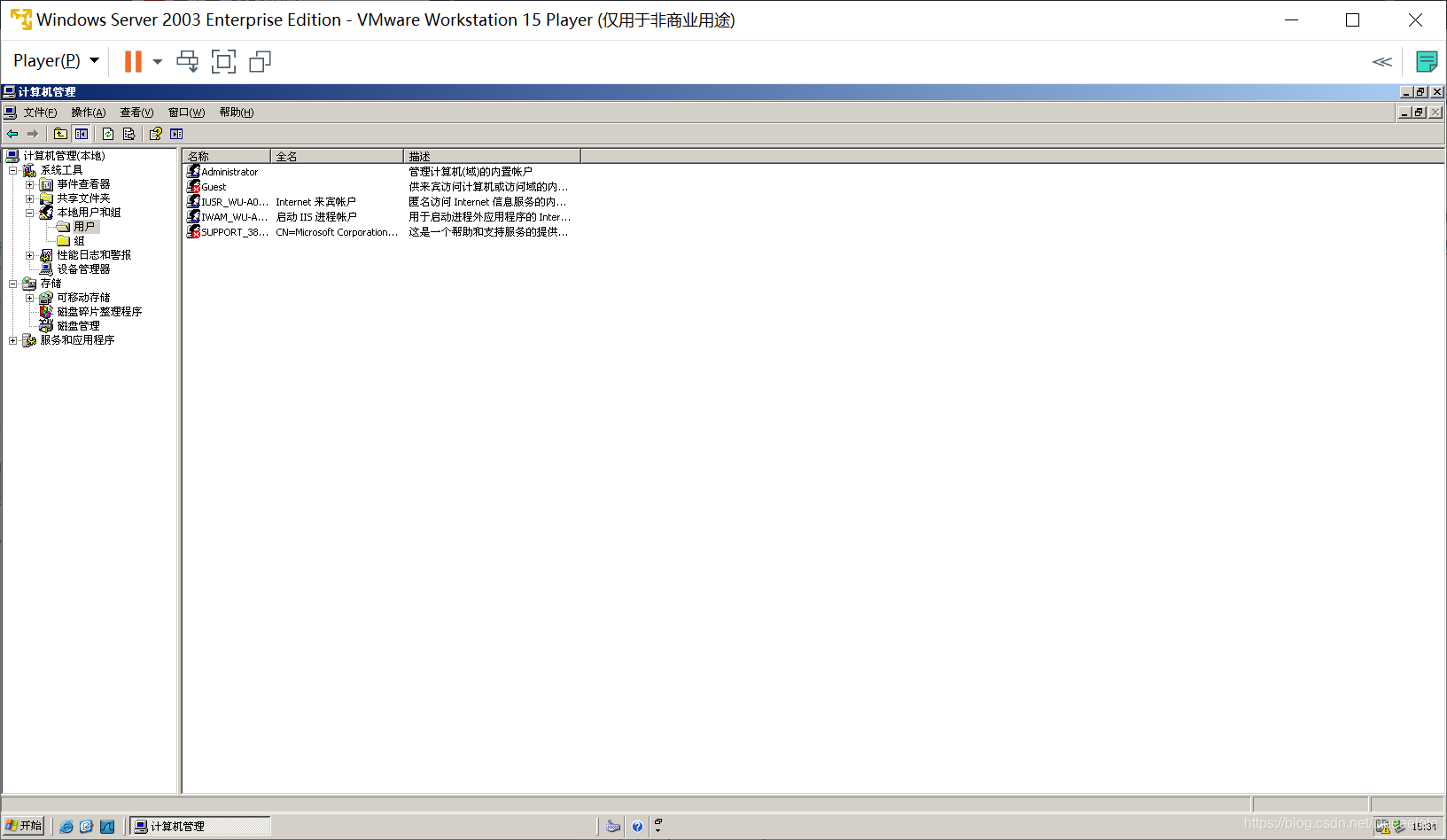Screen dimensions: 1447x840
Task: Pause the virtual machine
Action: pos(133,61)
